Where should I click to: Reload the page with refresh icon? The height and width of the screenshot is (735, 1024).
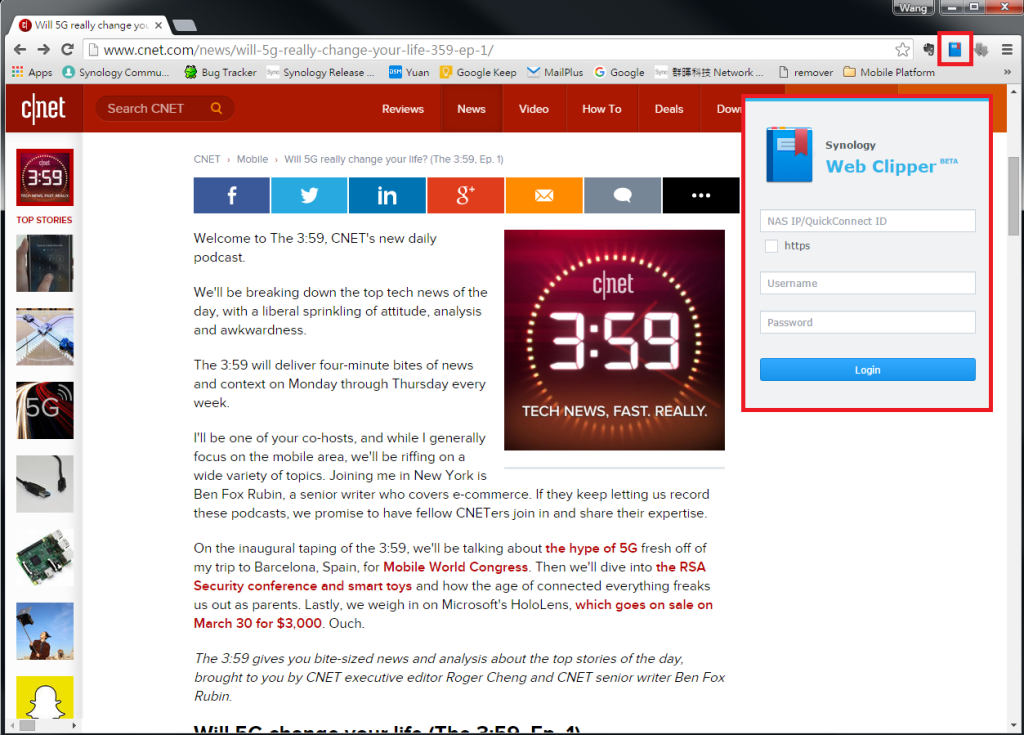tap(67, 50)
